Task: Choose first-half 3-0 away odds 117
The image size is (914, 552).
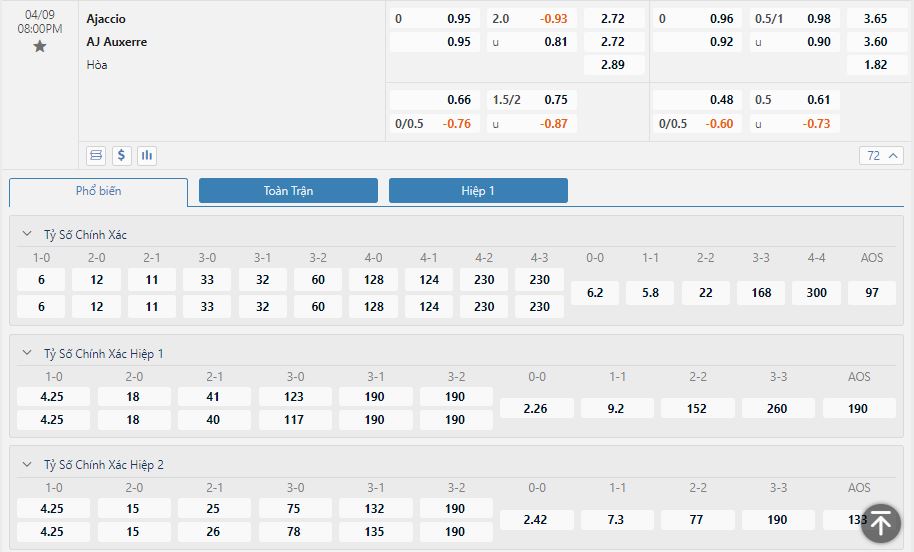Action: [x=294, y=420]
